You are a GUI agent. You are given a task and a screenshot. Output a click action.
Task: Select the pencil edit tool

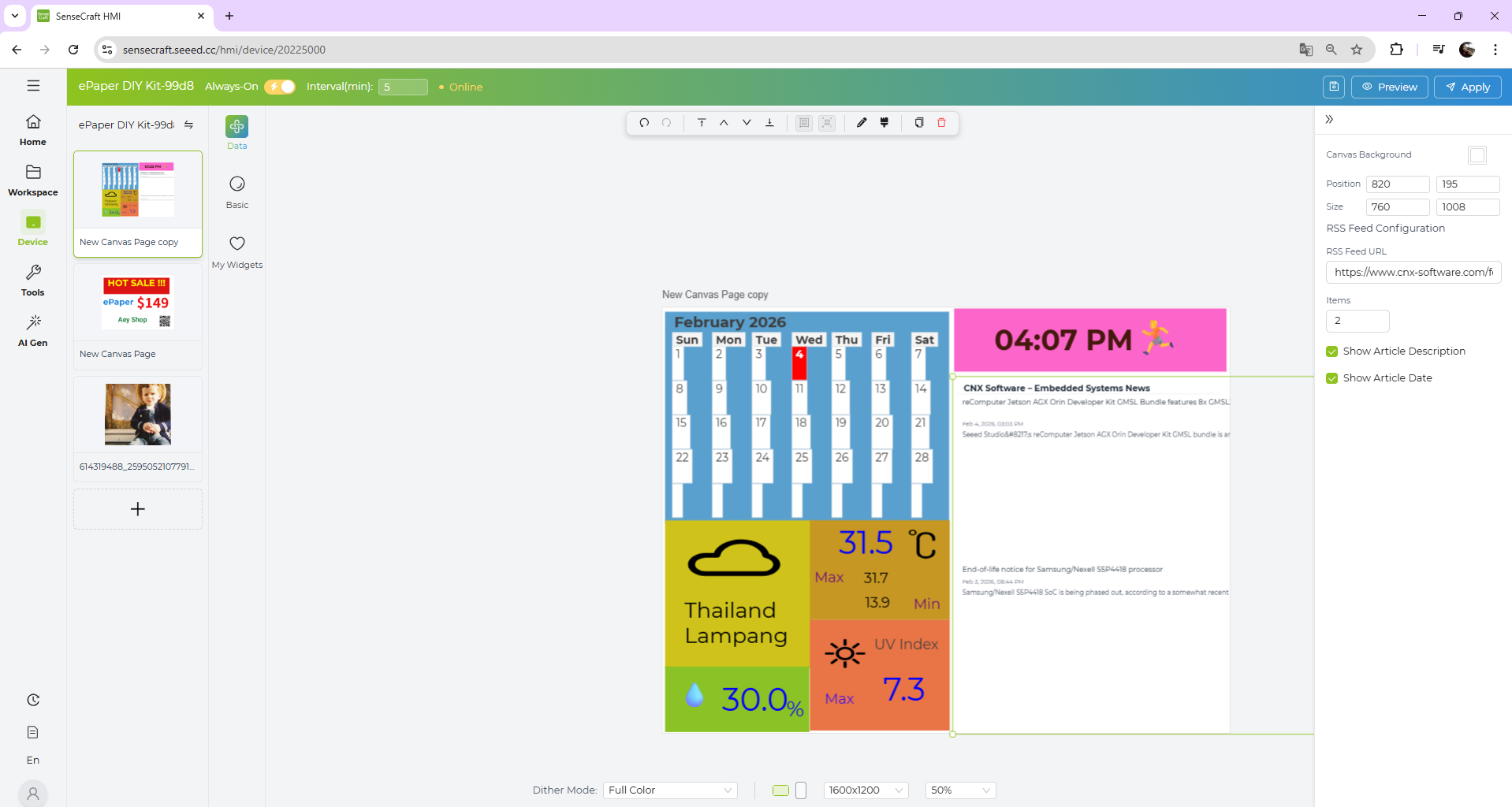pos(862,123)
